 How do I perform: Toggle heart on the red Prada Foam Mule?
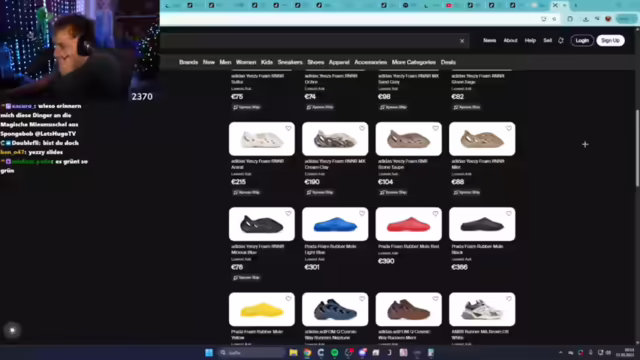click(x=436, y=213)
